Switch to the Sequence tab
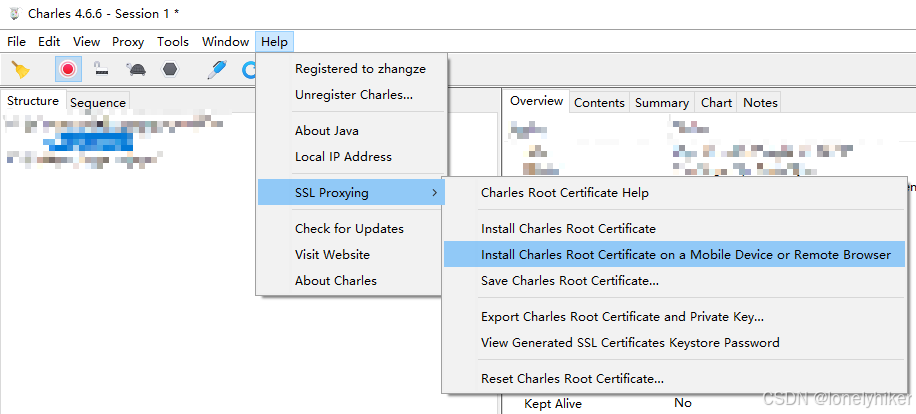This screenshot has width=916, height=414. click(98, 102)
